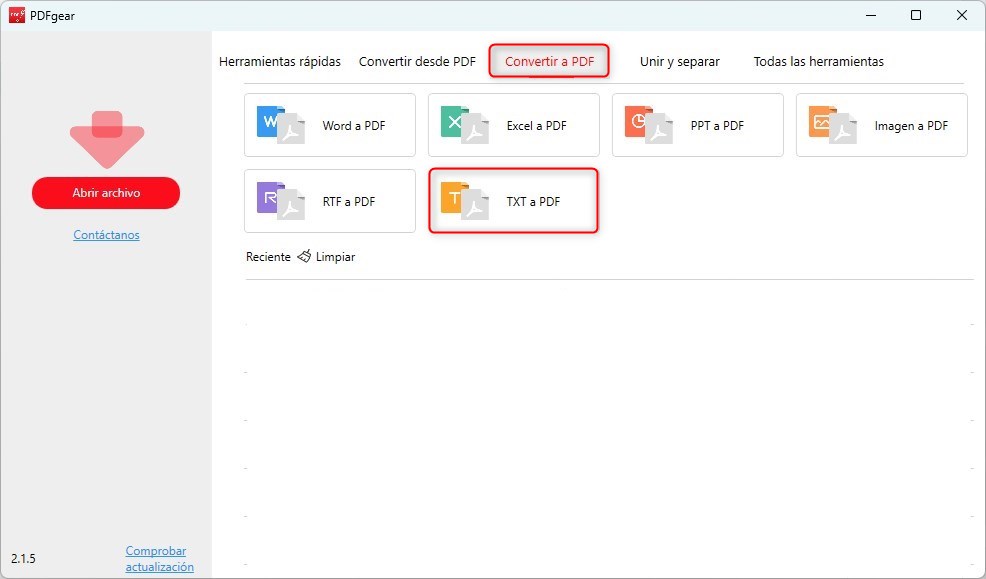Viewport: 986px width, 579px height.
Task: Open the Contáctanos link
Action: point(105,234)
